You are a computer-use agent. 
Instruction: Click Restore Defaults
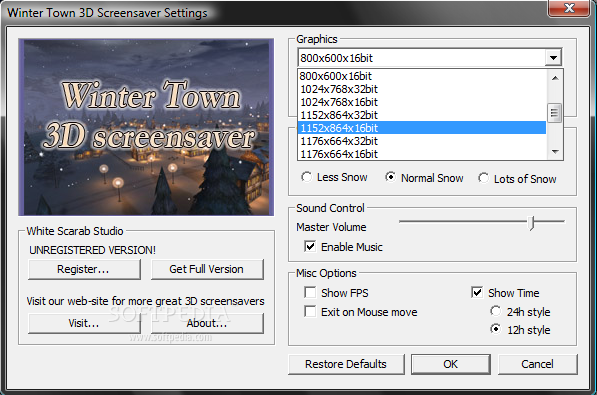pyautogui.click(x=346, y=364)
